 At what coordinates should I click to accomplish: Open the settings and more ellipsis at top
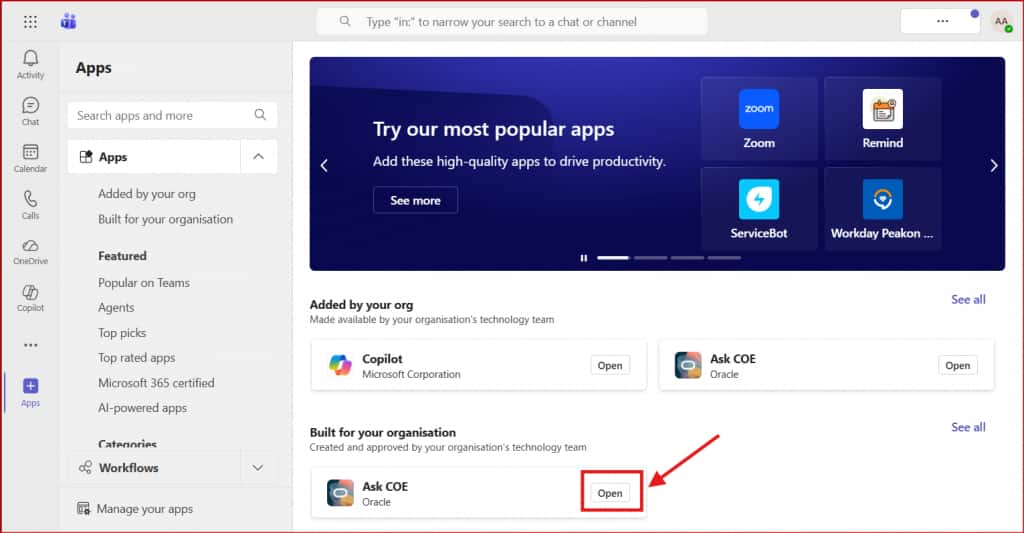[x=942, y=22]
